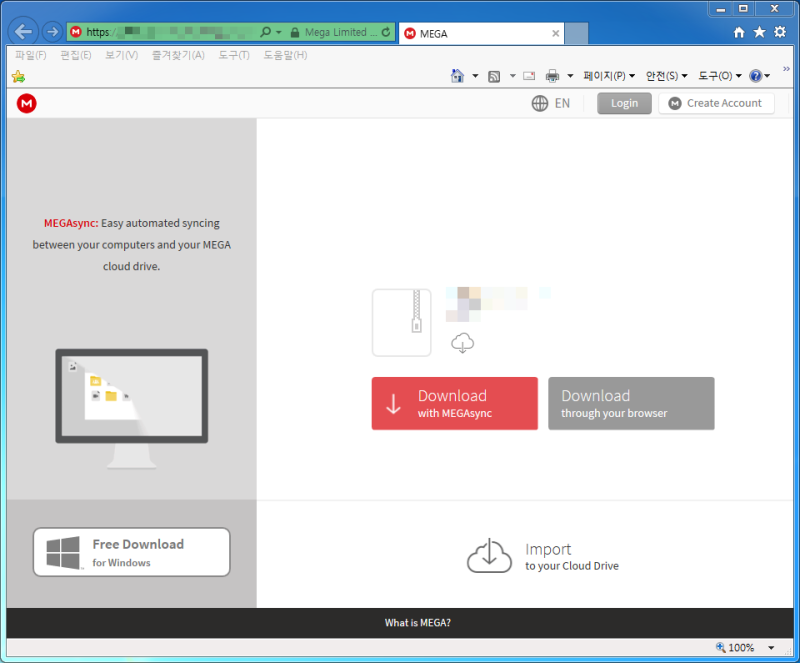The height and width of the screenshot is (663, 800).
Task: Refresh the page with reload icon
Action: pyautogui.click(x=386, y=32)
